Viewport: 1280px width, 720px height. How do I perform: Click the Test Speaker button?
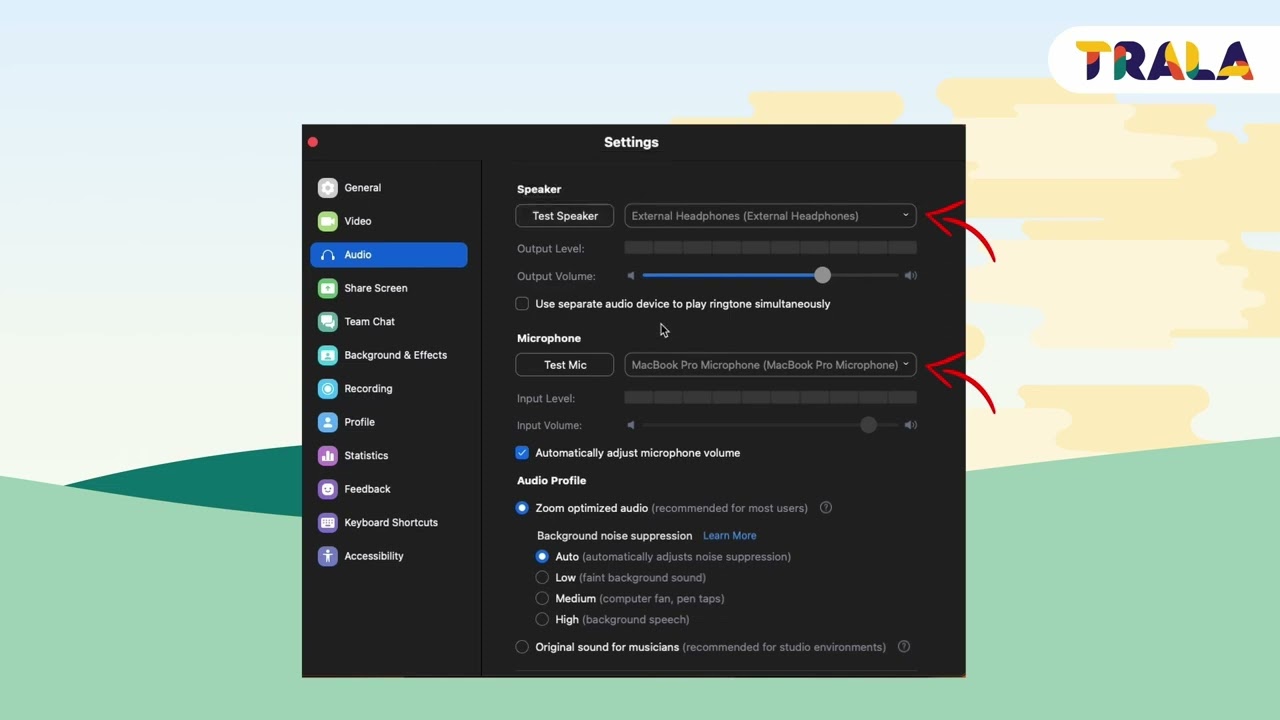coord(565,216)
